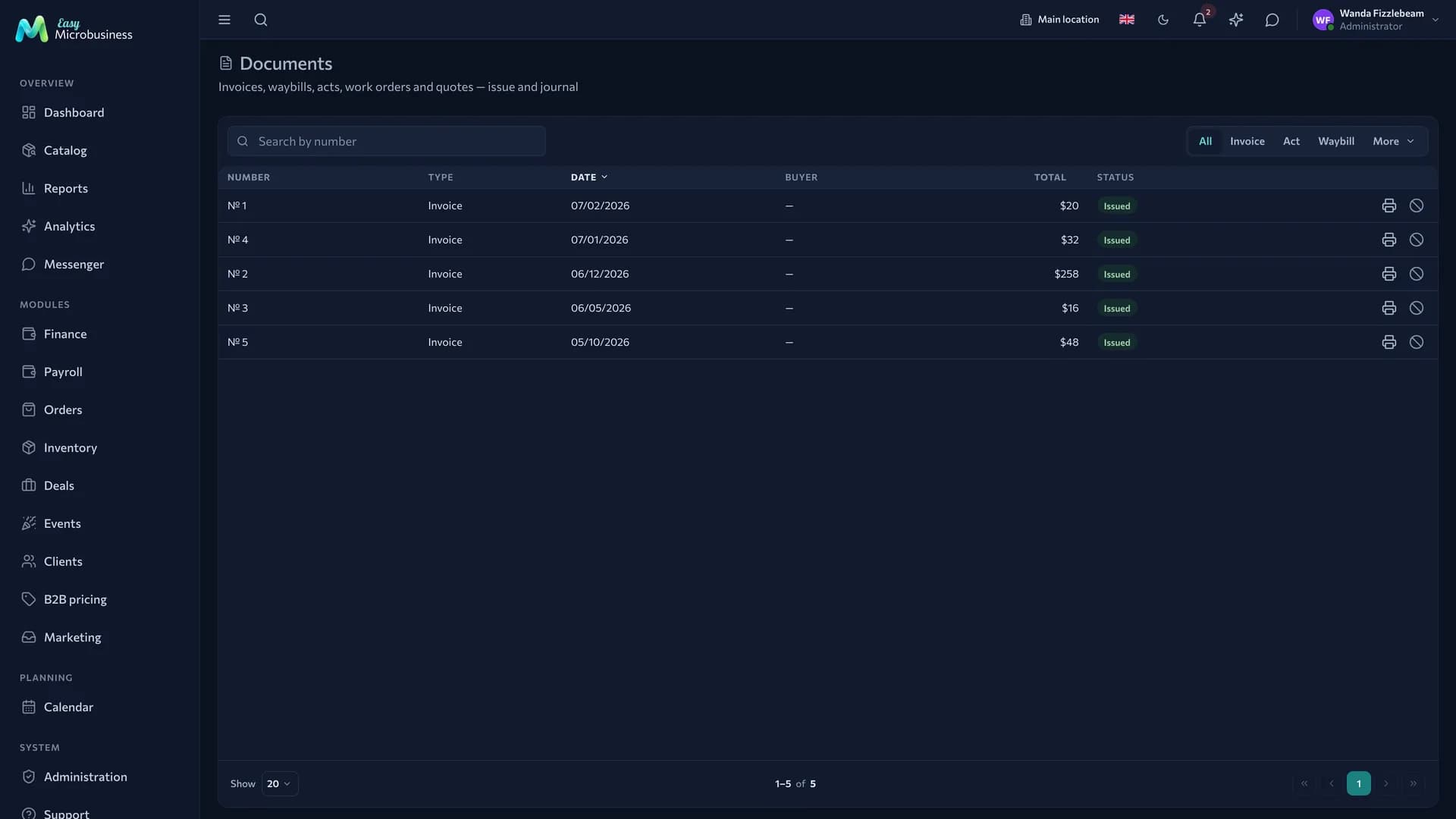
Task: Expand the More document types dropdown
Action: [1393, 141]
